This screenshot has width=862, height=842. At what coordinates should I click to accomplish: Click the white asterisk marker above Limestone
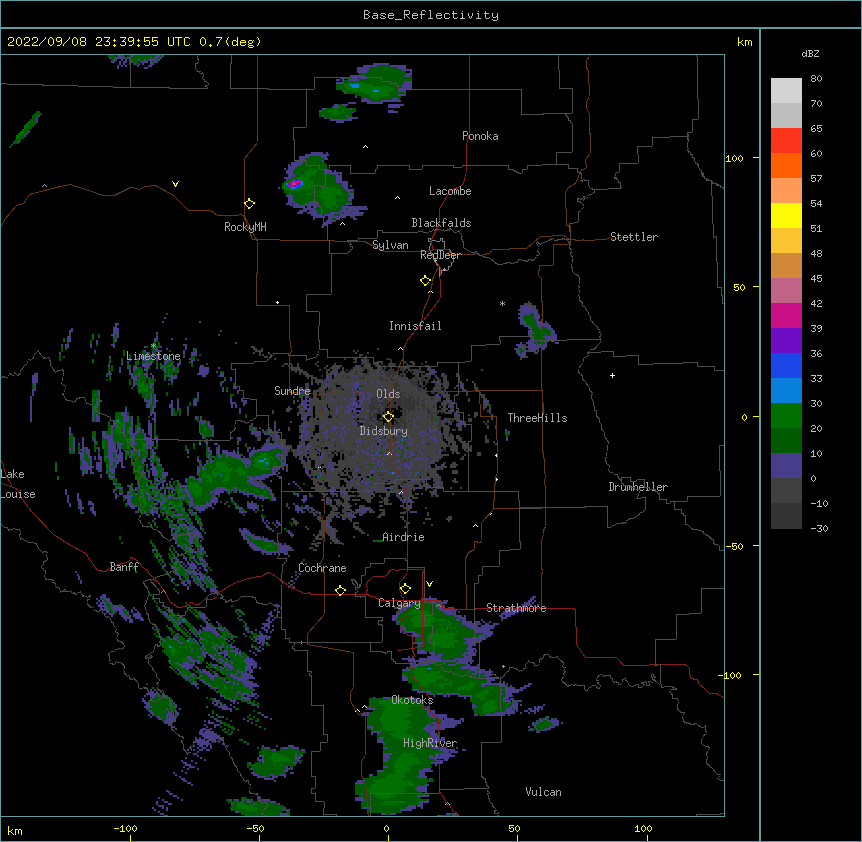click(x=153, y=346)
